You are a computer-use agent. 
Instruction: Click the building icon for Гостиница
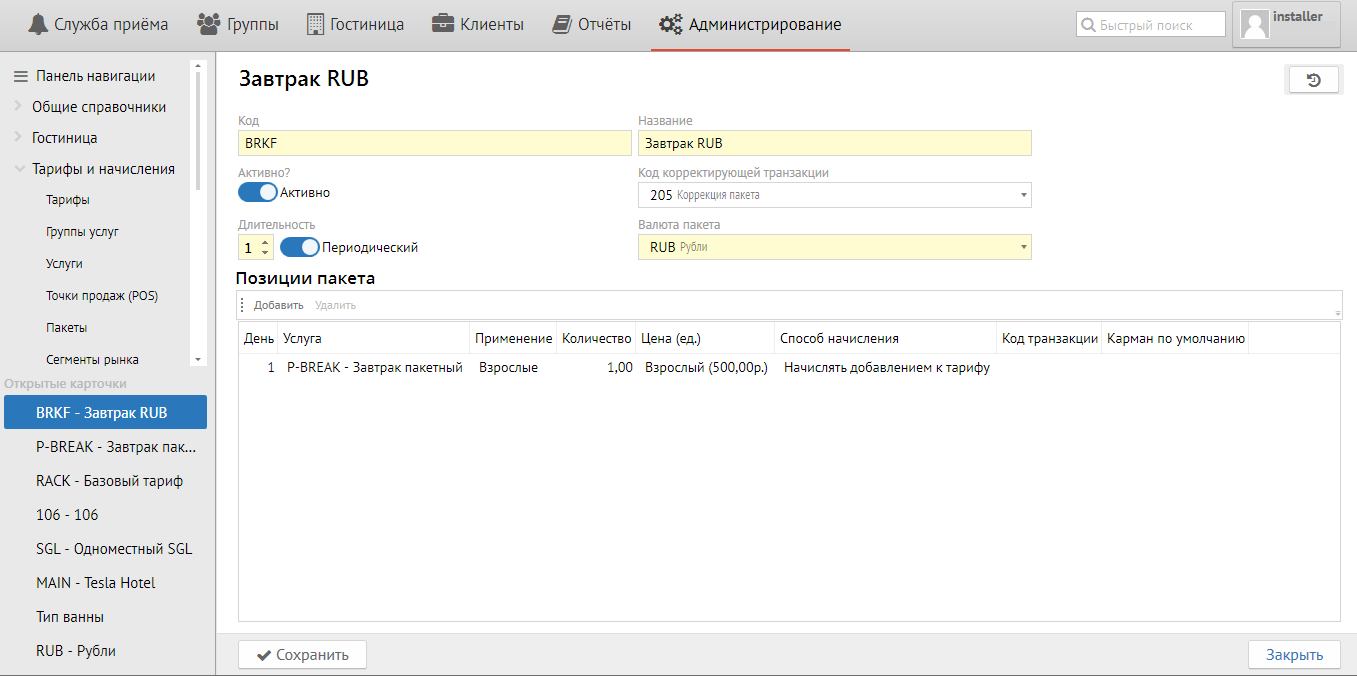pyautogui.click(x=315, y=24)
